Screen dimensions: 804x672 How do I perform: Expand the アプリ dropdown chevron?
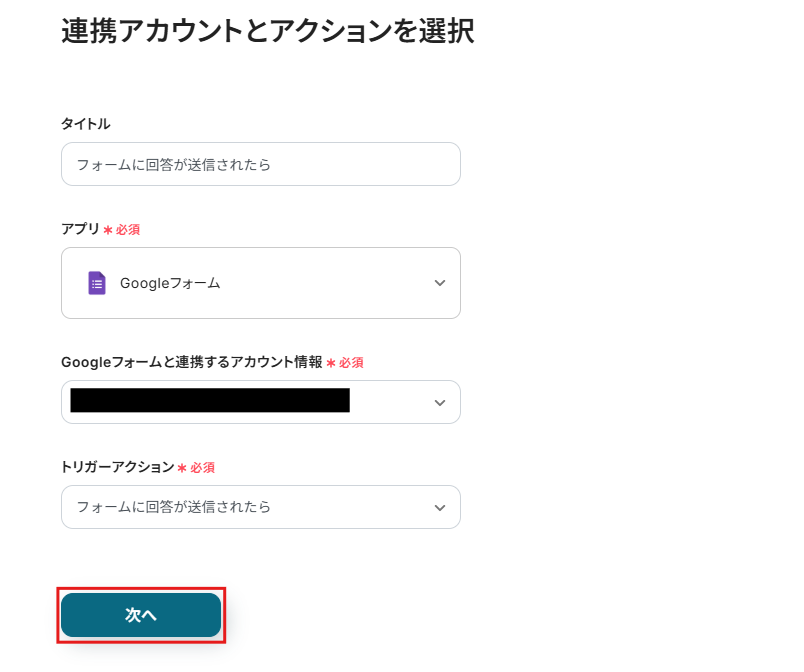(440, 283)
